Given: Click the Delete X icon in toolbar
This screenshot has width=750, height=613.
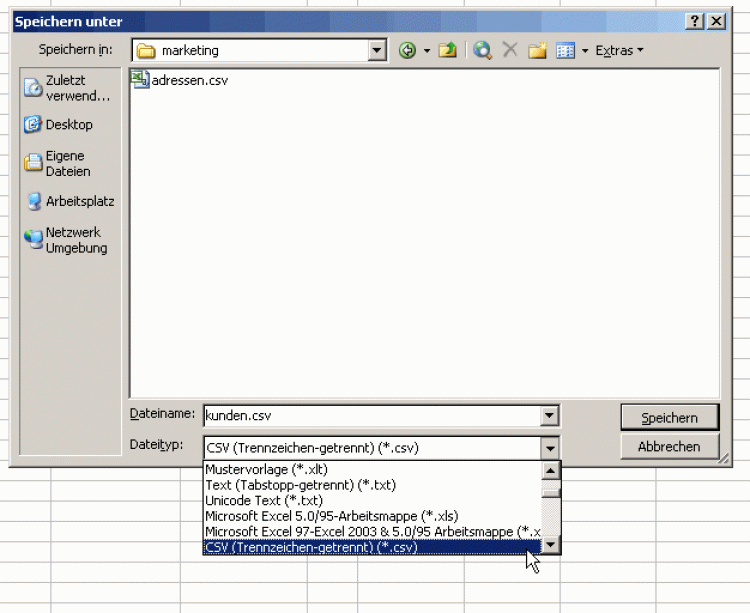Looking at the screenshot, I should point(510,50).
